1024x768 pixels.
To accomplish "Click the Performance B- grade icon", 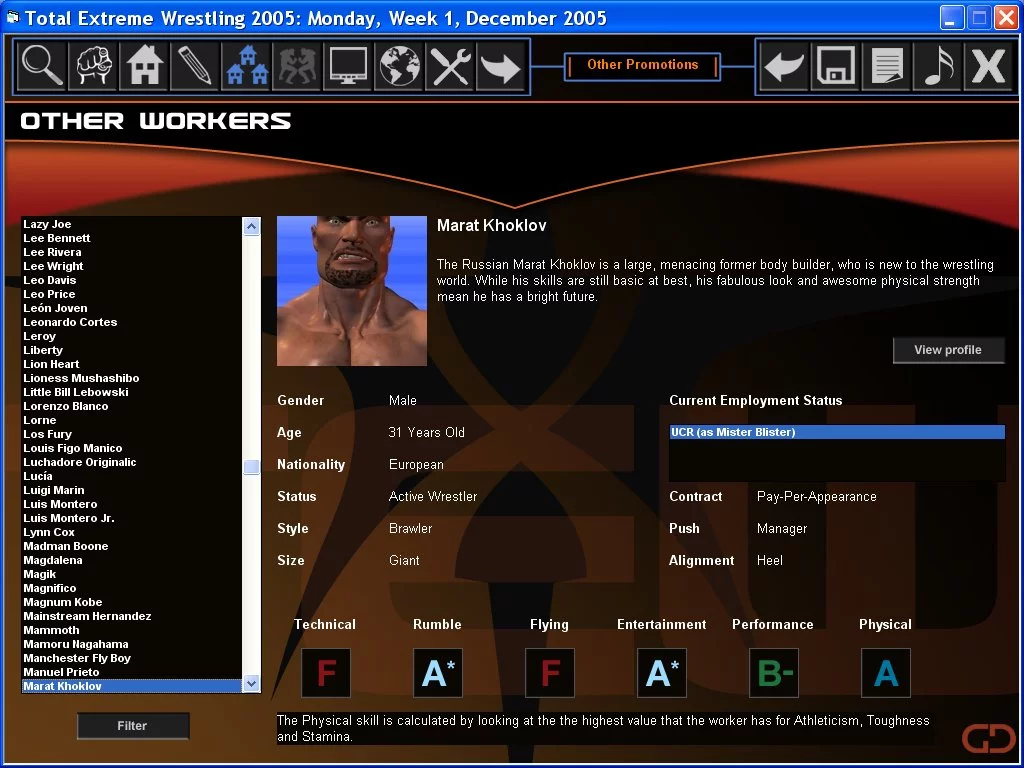I will (x=774, y=673).
